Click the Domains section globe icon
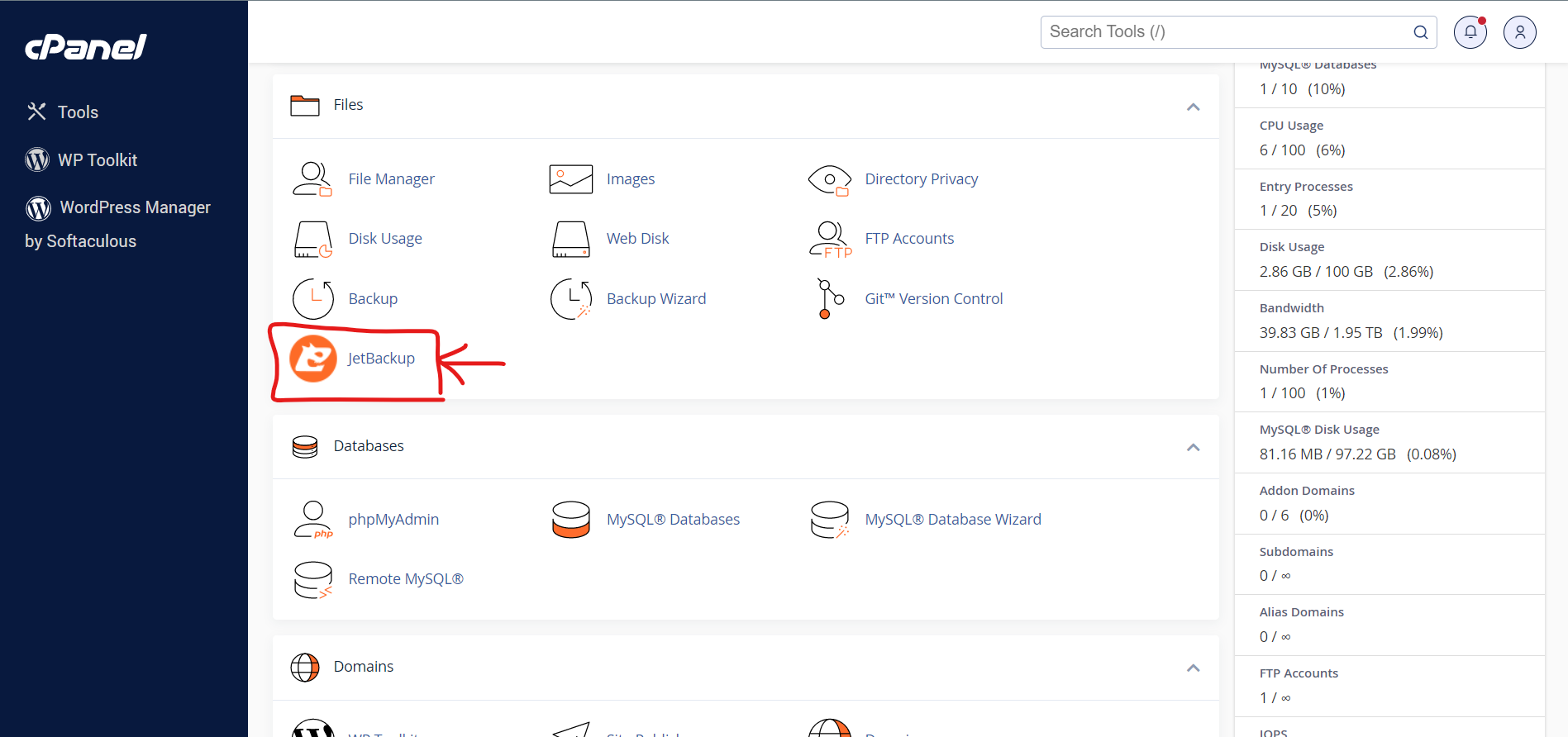 [x=305, y=668]
